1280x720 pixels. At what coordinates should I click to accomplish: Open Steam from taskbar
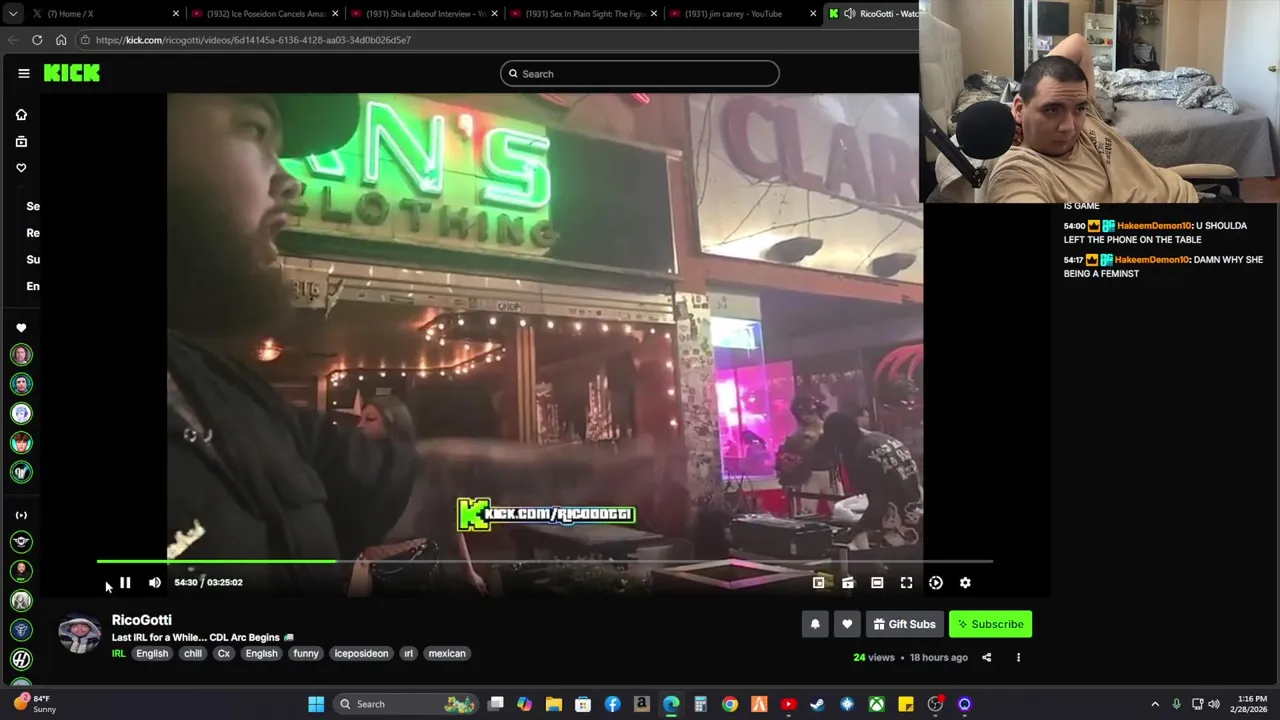[817, 704]
